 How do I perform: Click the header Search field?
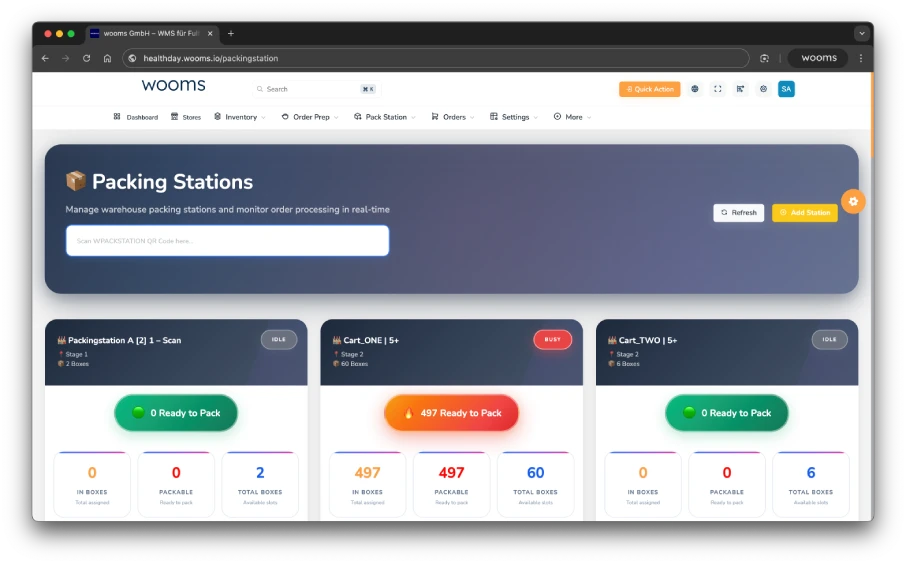pyautogui.click(x=310, y=89)
